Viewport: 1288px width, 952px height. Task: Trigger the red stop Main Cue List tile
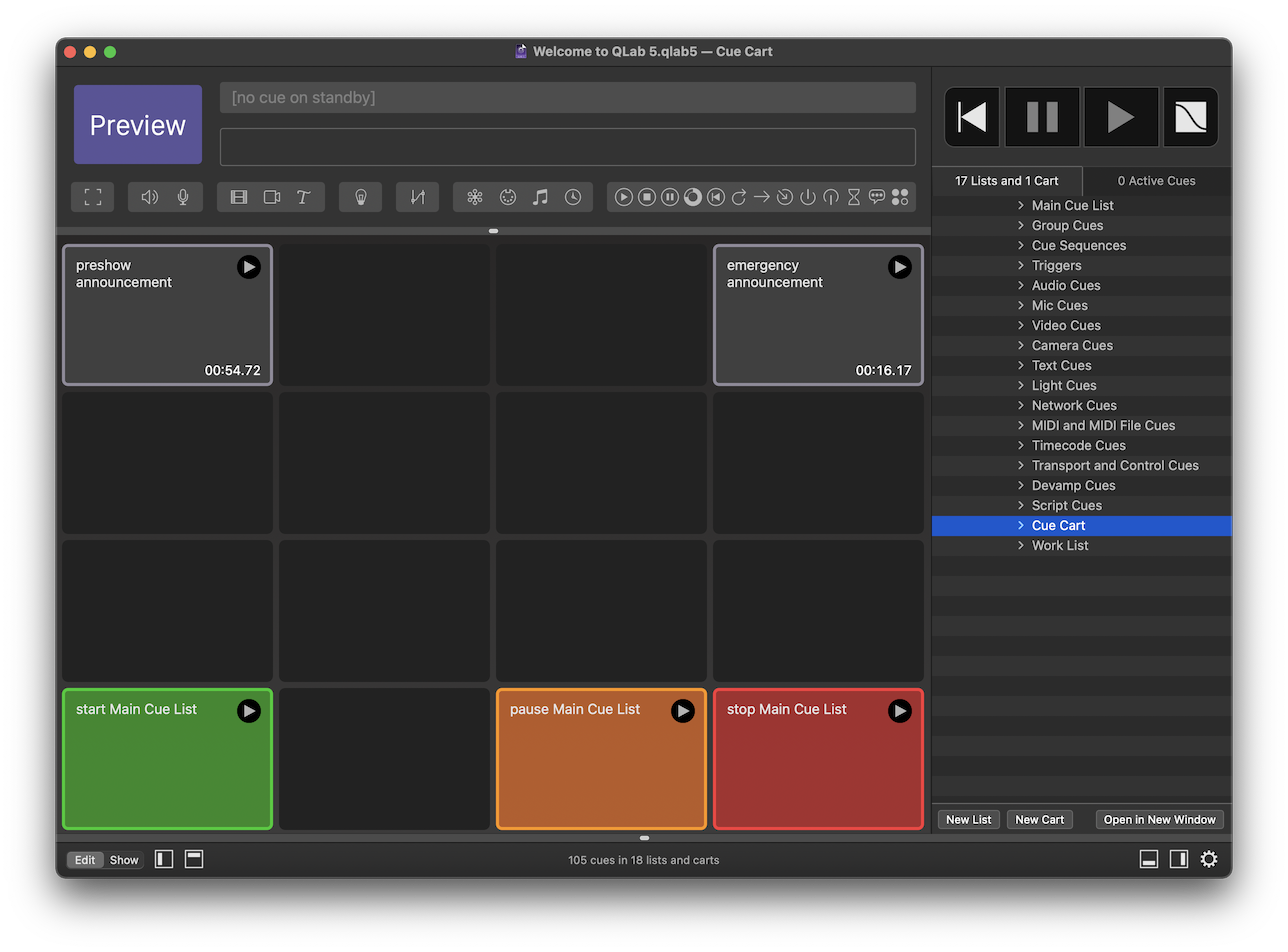point(899,711)
